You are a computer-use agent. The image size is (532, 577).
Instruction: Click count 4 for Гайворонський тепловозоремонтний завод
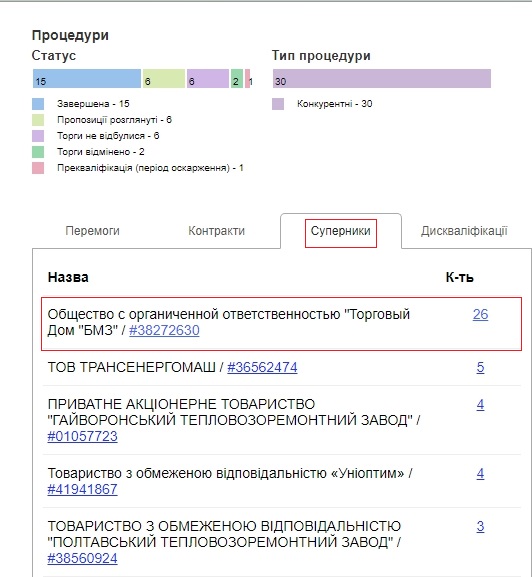(480, 404)
